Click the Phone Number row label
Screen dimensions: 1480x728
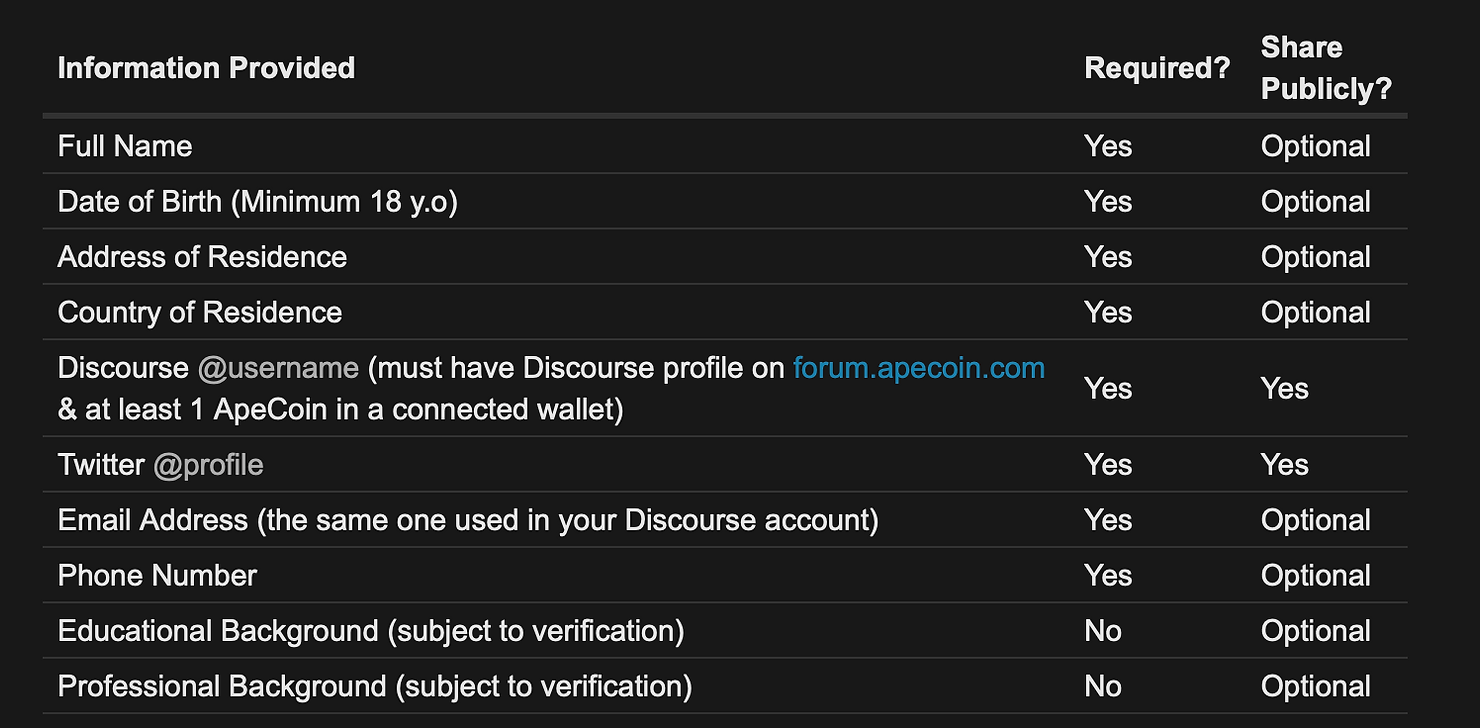[x=157, y=575]
